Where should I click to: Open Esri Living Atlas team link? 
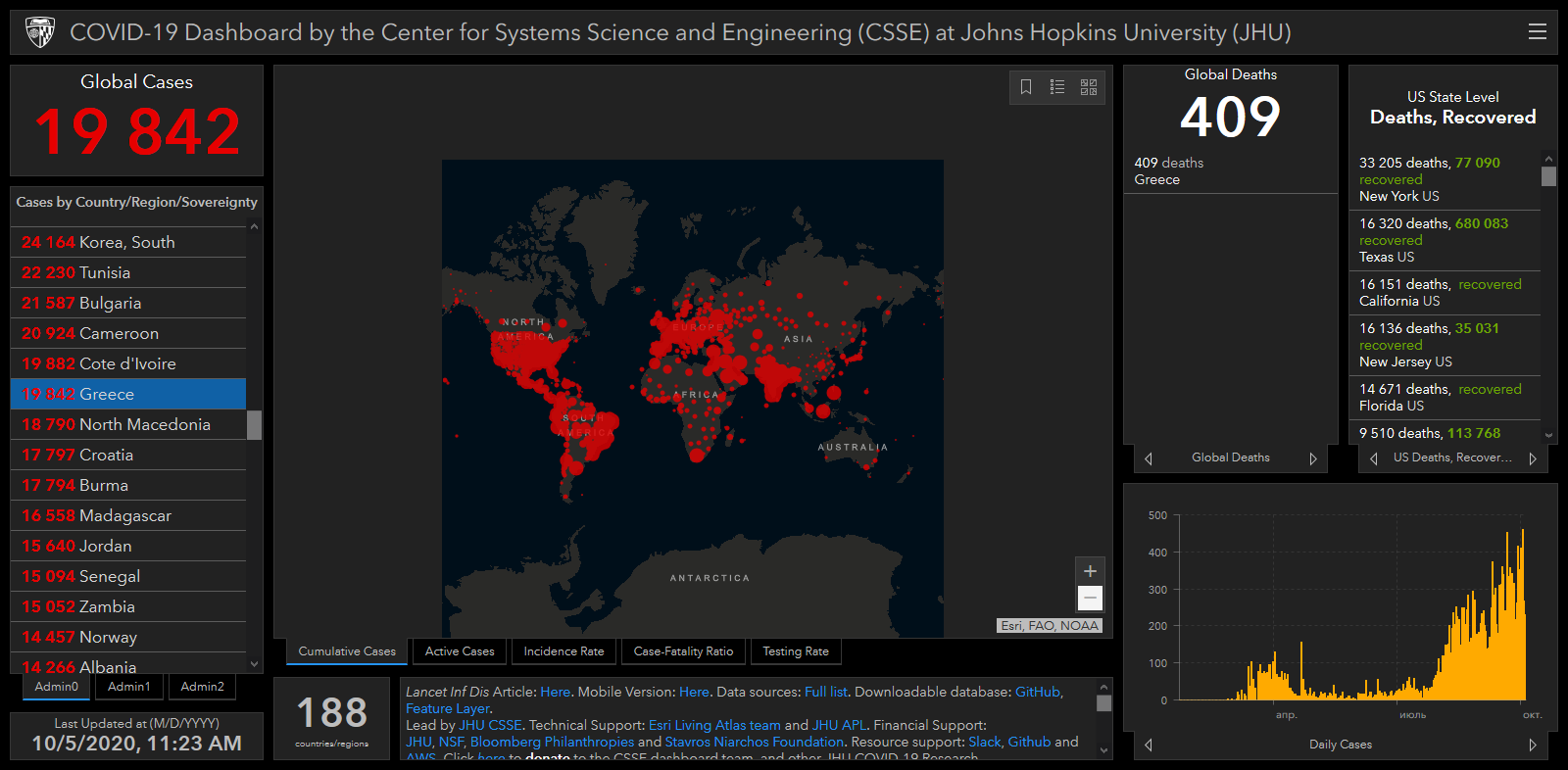[714, 725]
